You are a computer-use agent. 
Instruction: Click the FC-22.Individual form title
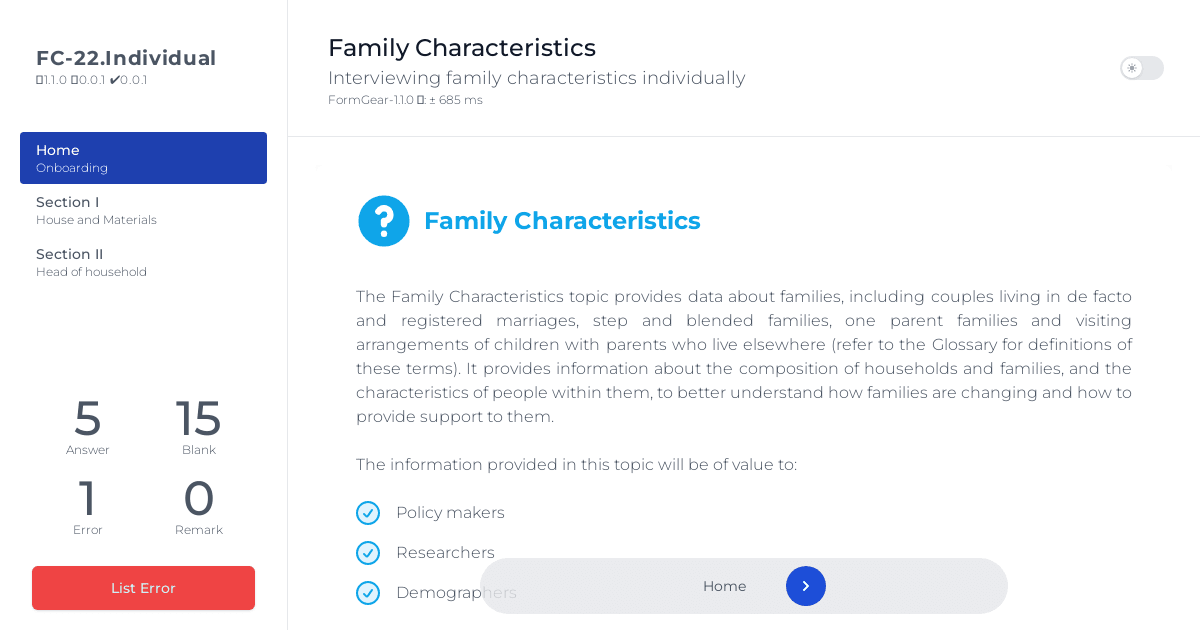(x=126, y=58)
